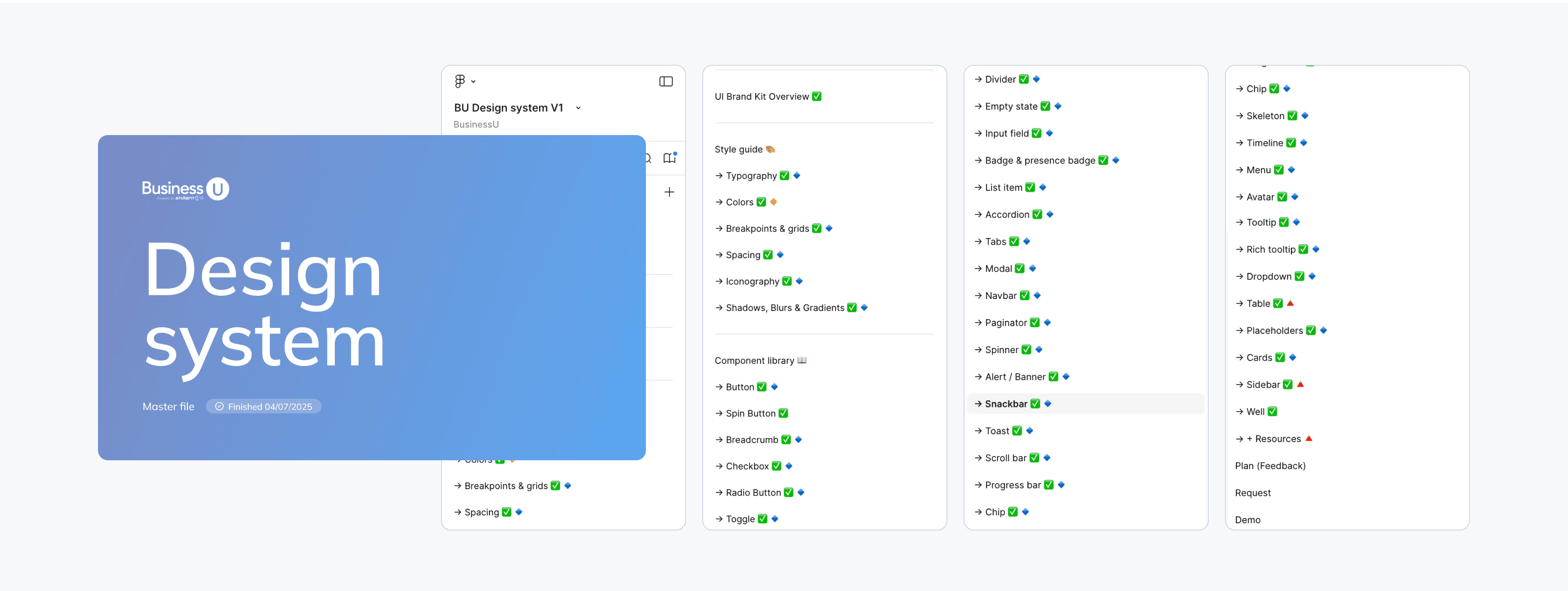
Task: Open Spacing page in second panel
Action: click(x=749, y=255)
